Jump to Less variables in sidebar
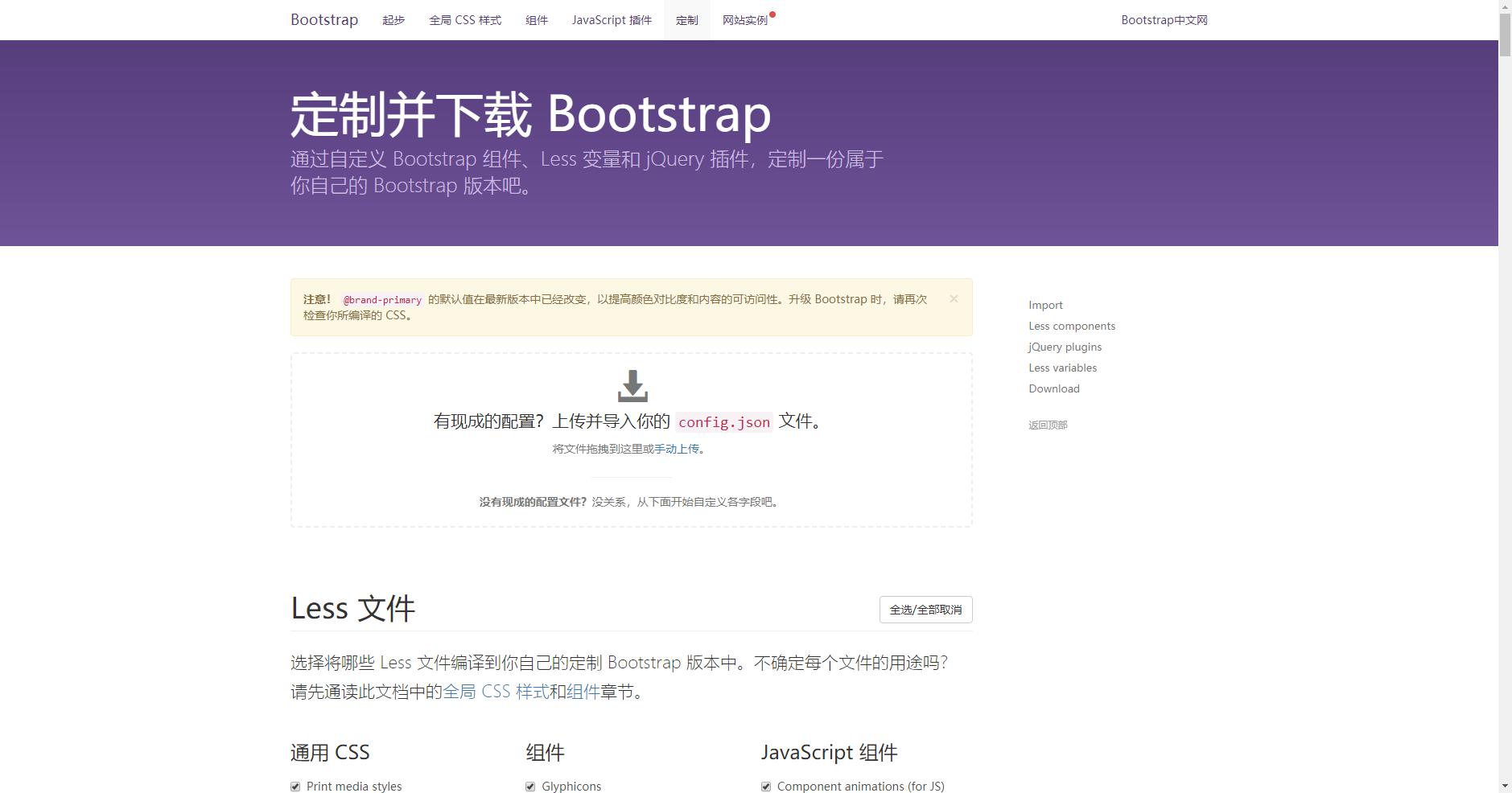Viewport: 1512px width, 793px height. 1062,368
